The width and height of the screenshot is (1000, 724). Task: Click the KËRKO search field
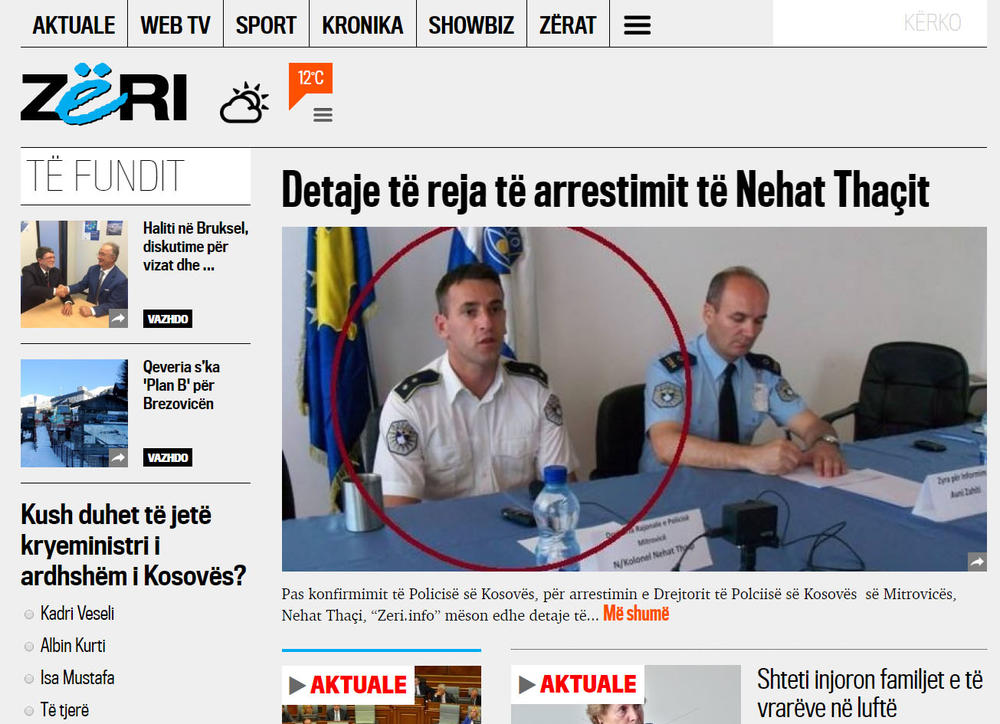click(x=880, y=23)
